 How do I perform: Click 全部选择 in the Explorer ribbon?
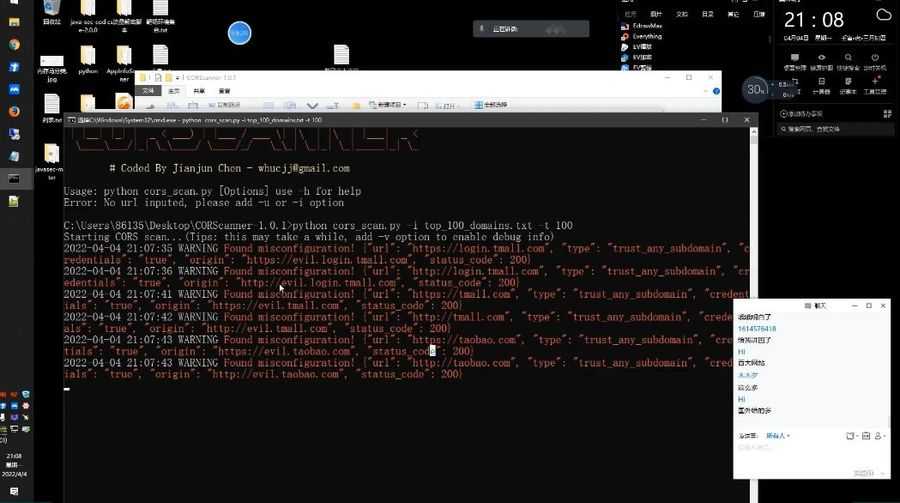tap(492, 105)
